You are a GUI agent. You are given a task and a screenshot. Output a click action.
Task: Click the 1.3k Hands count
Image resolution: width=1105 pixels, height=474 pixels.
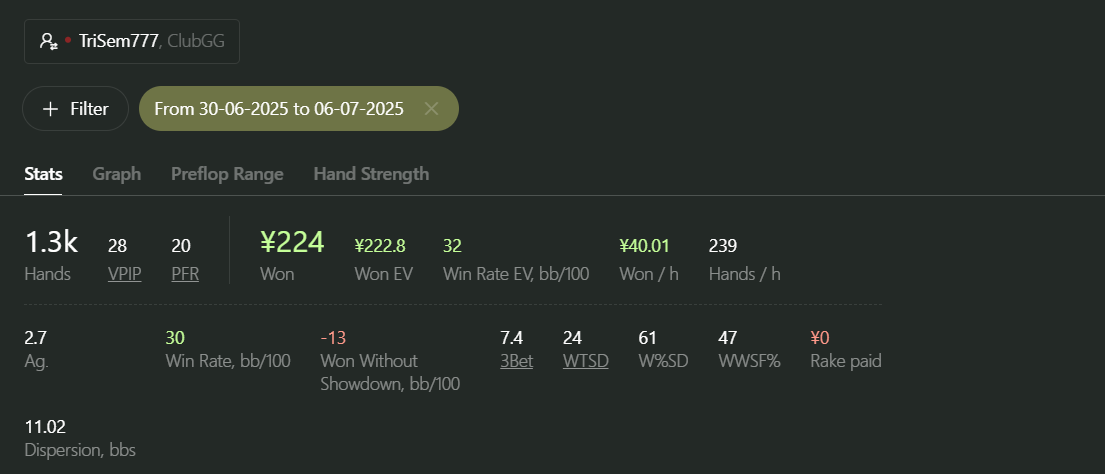(x=51, y=243)
